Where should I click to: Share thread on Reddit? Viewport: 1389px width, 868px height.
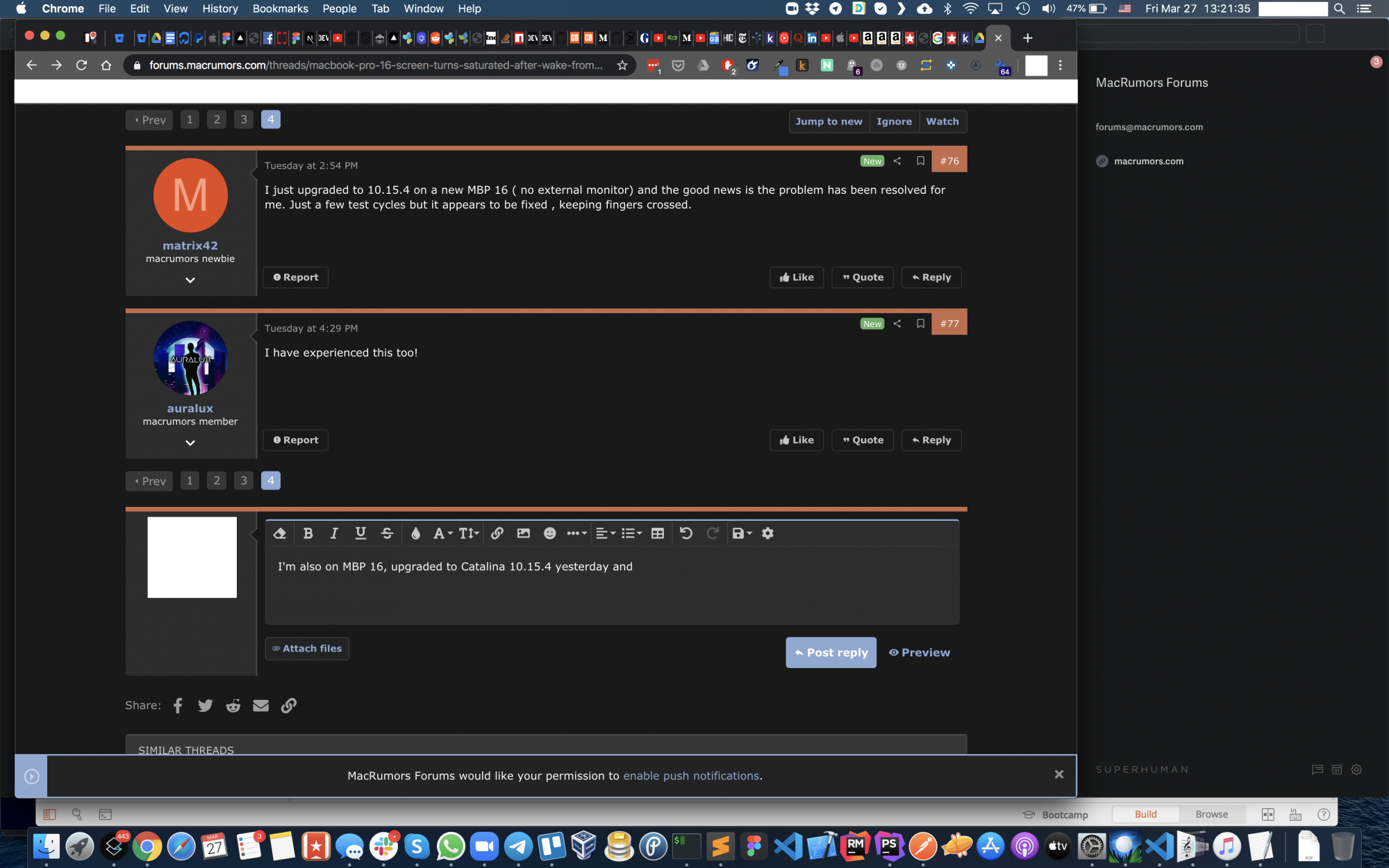pyautogui.click(x=233, y=706)
